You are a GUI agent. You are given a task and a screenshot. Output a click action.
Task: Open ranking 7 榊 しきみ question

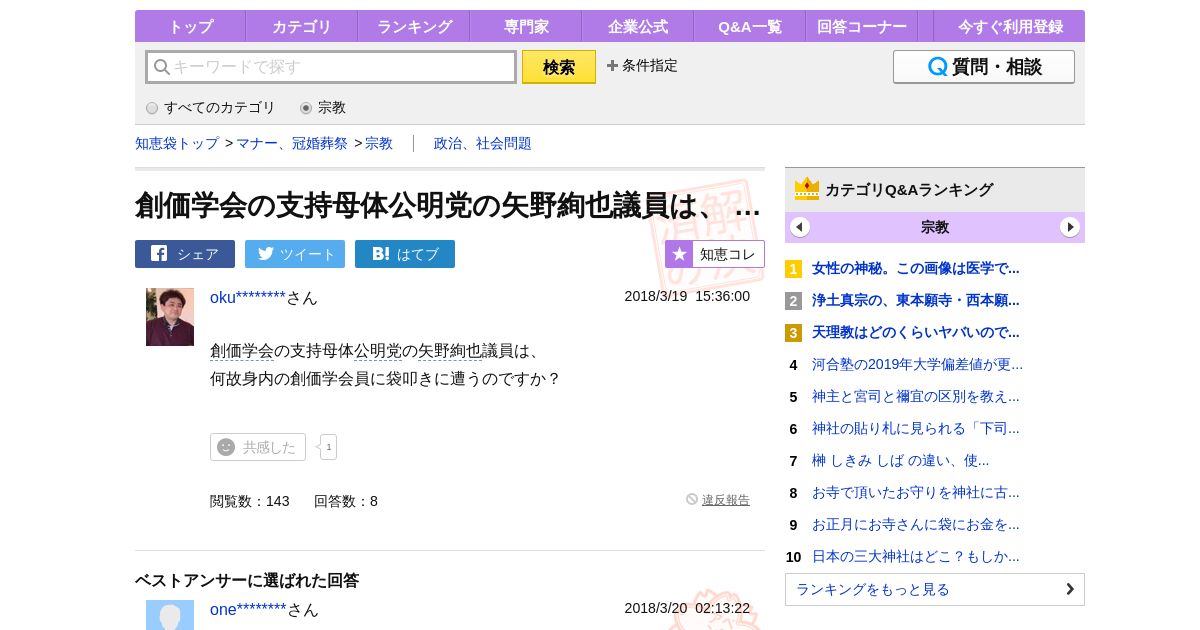900,460
